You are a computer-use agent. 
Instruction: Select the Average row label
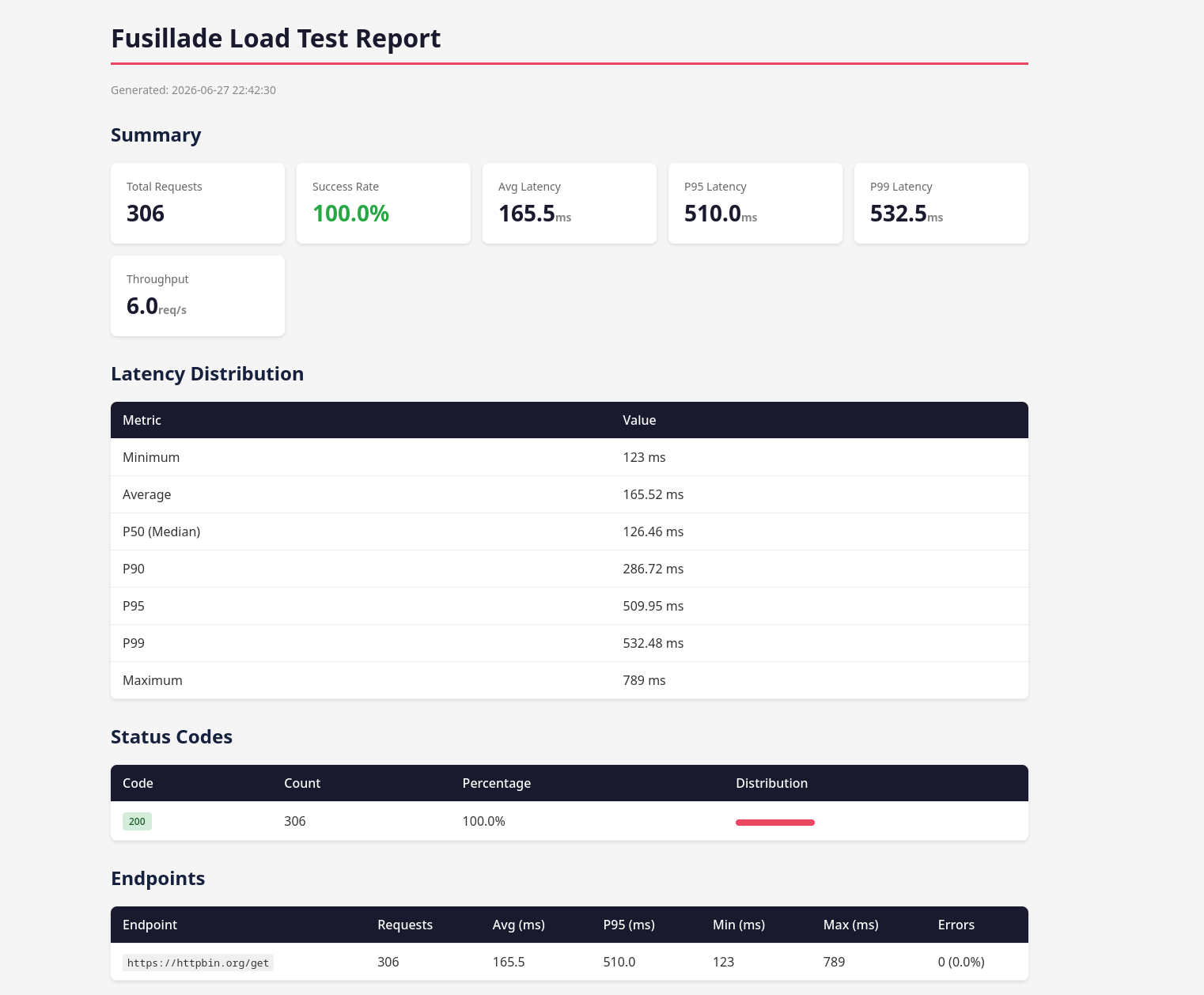click(x=146, y=494)
